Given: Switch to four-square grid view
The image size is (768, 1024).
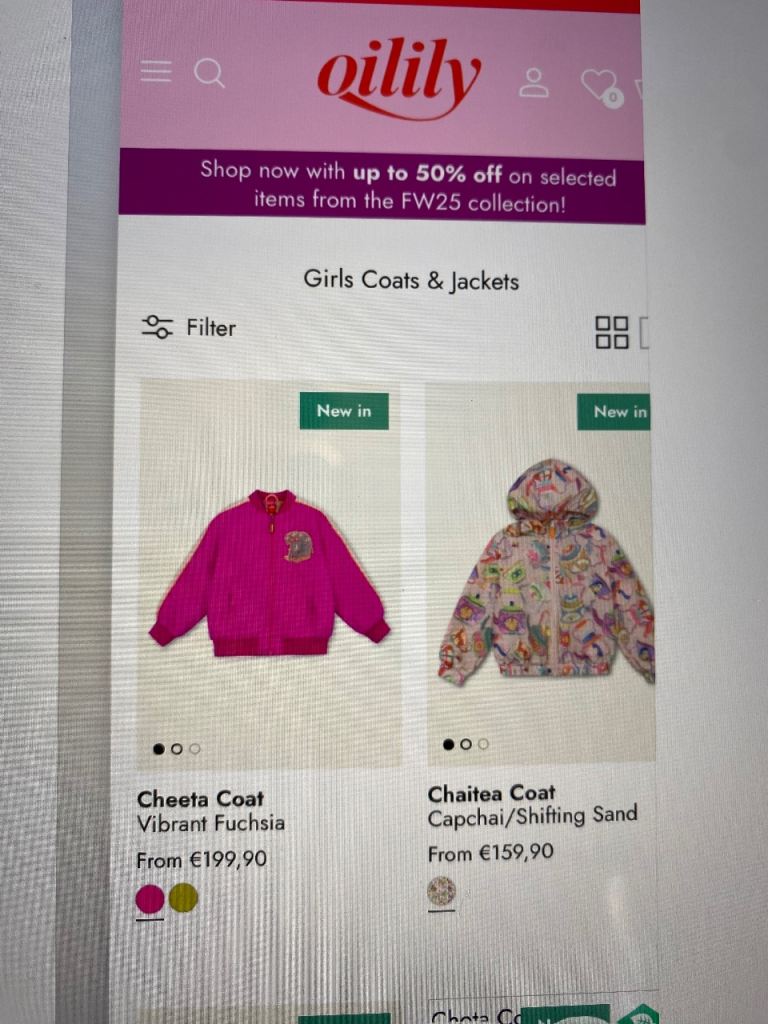Looking at the screenshot, I should [x=612, y=332].
